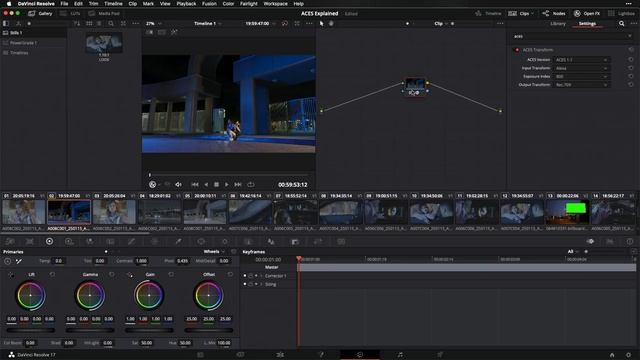Select the Qualifier eyedropper palette icon

(178, 242)
